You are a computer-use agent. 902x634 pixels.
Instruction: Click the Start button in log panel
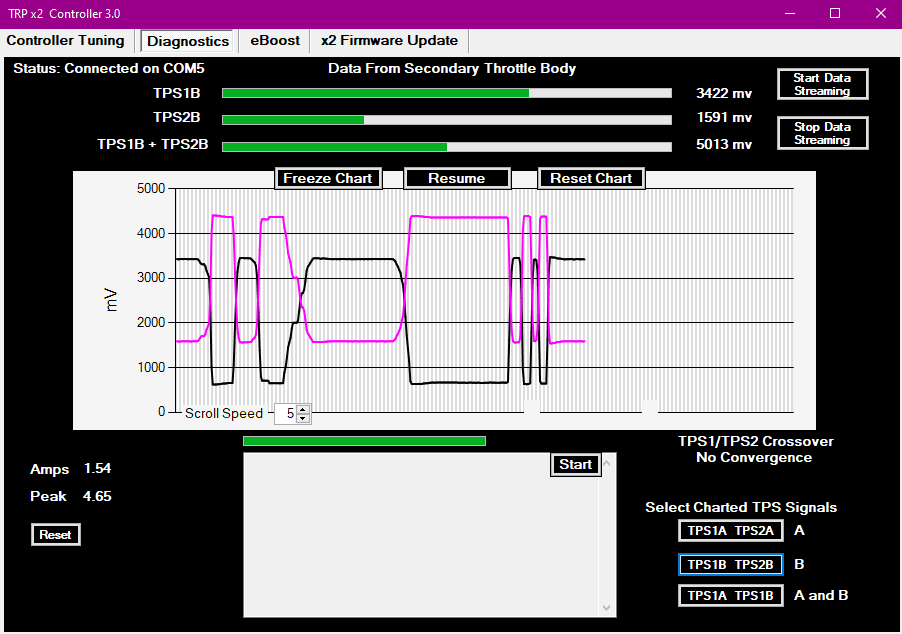coord(575,464)
